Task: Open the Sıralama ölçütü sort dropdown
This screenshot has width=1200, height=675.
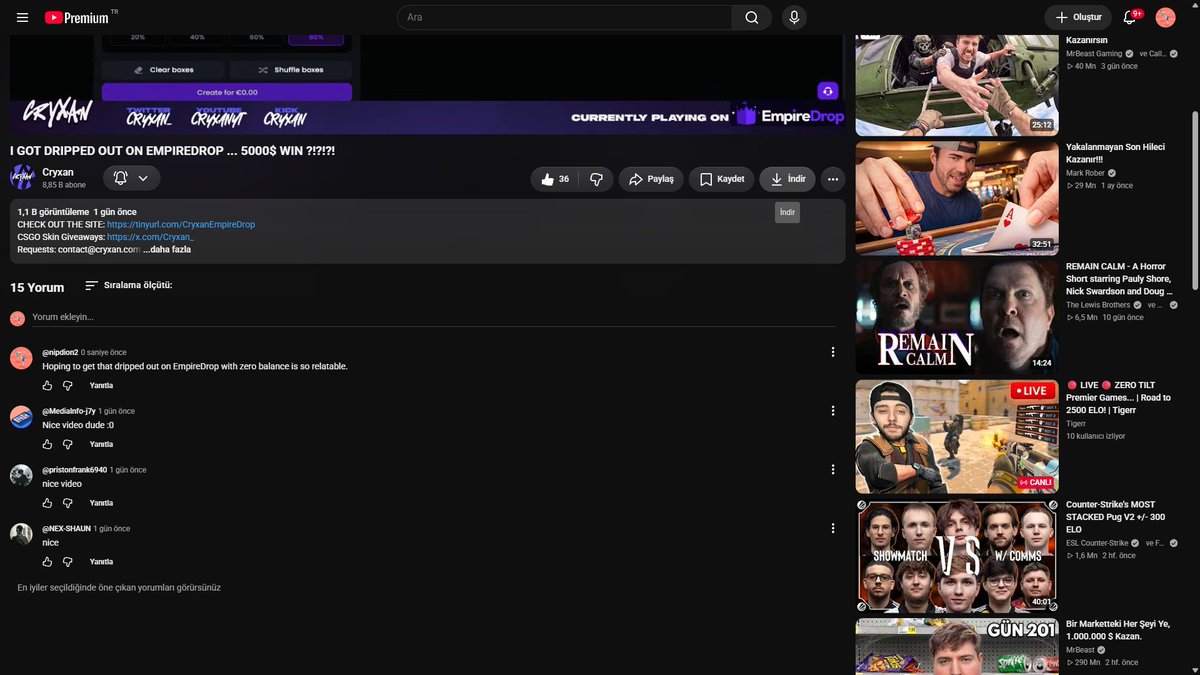Action: (x=128, y=285)
